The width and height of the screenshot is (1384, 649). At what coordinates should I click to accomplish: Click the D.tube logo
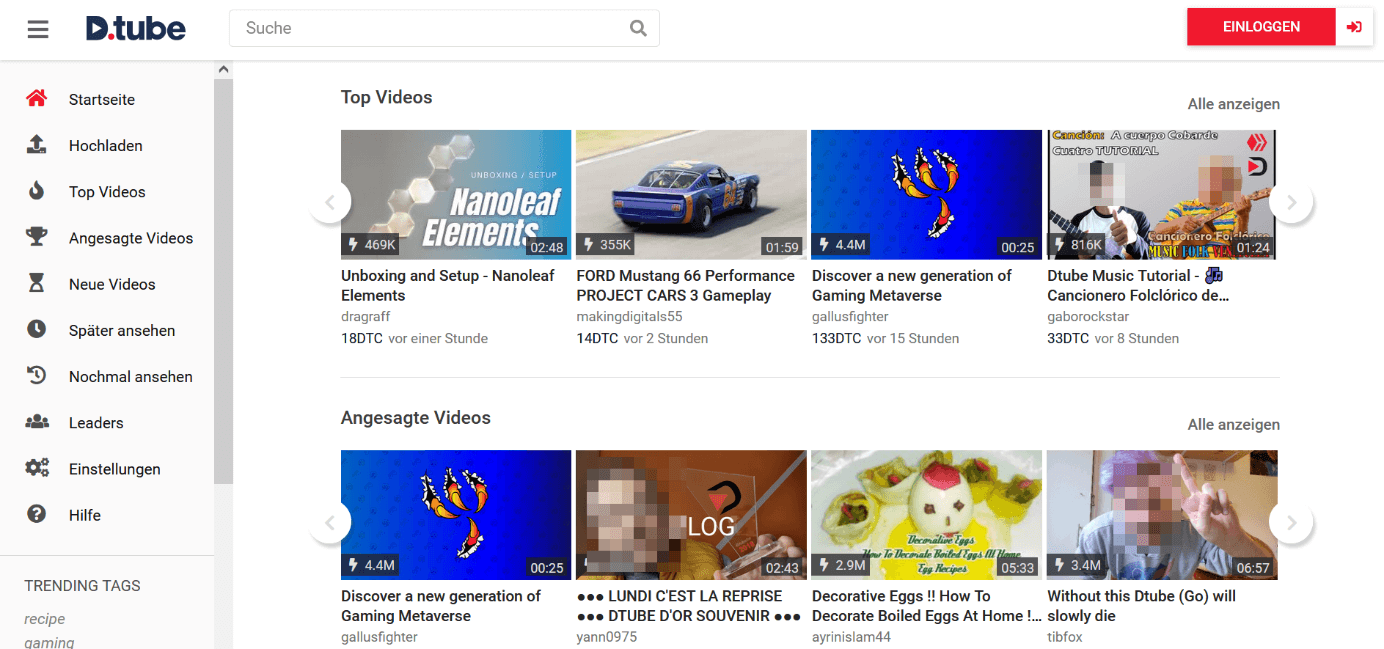[136, 28]
